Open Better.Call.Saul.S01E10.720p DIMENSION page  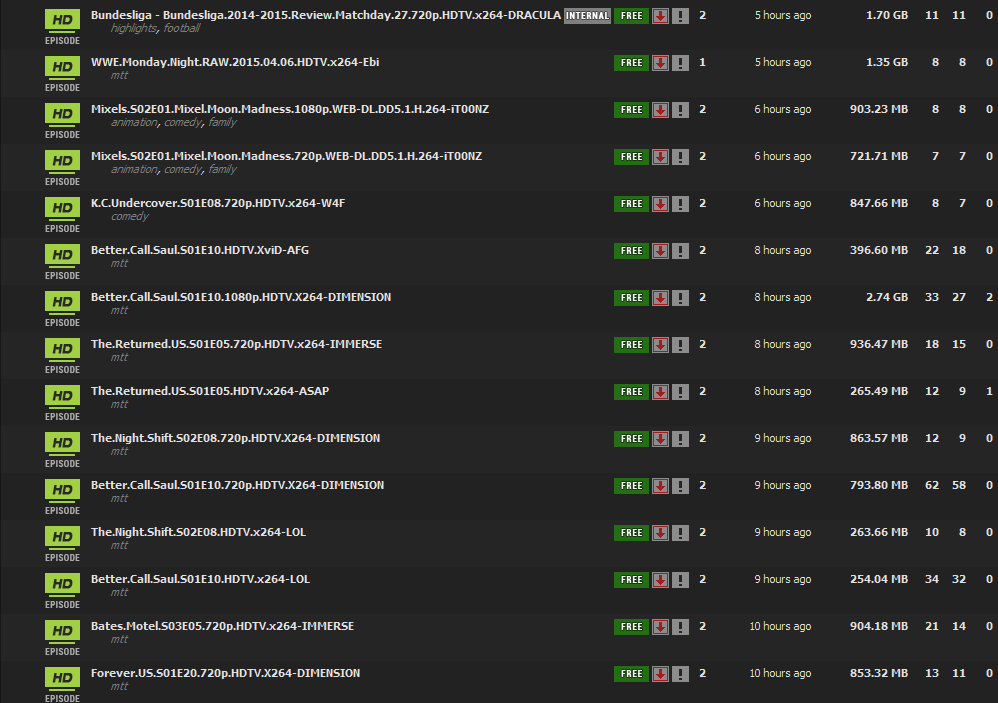237,486
